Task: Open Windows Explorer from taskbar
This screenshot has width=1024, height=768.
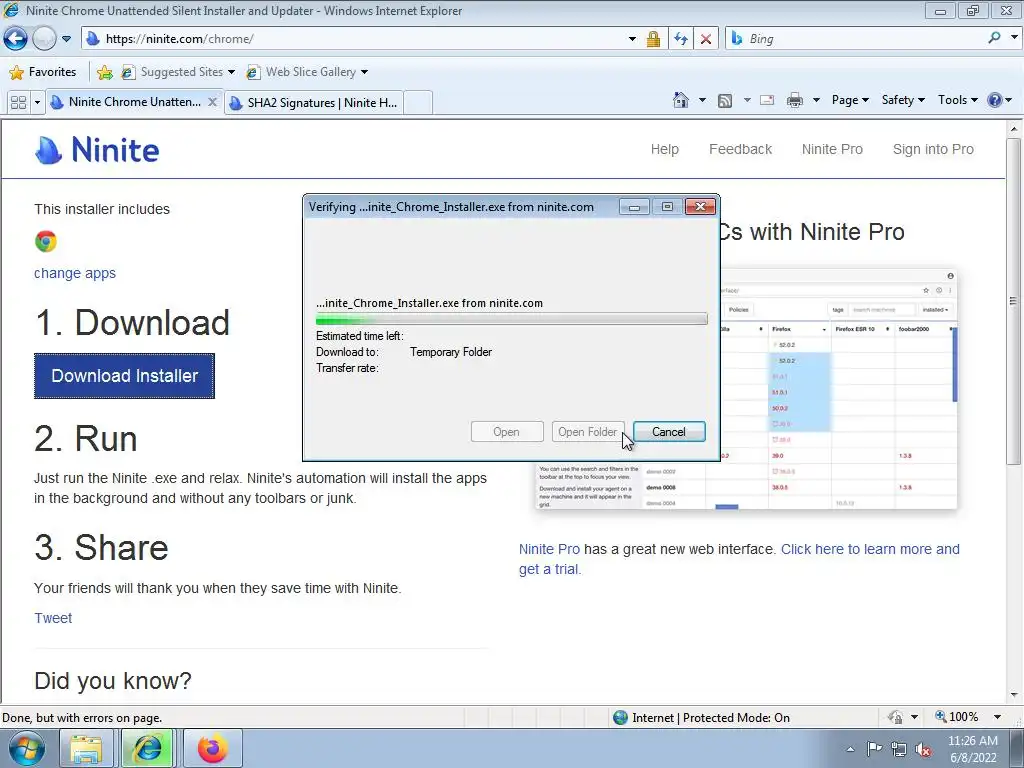Action: (86, 748)
